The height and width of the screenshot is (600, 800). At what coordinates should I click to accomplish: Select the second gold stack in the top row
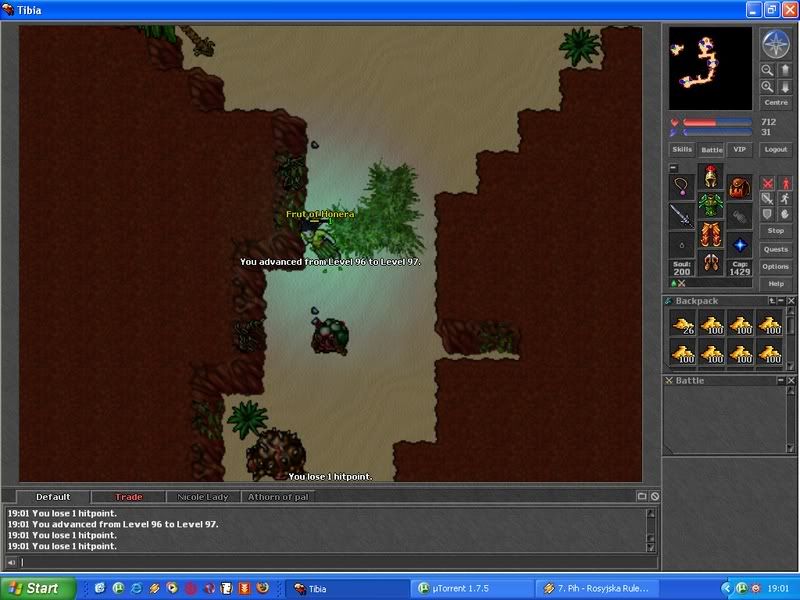pos(712,323)
